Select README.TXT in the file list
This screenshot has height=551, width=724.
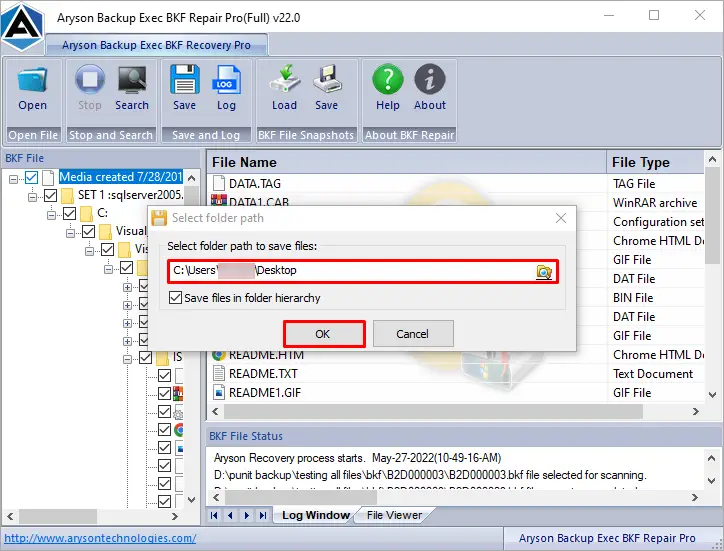pos(263,374)
